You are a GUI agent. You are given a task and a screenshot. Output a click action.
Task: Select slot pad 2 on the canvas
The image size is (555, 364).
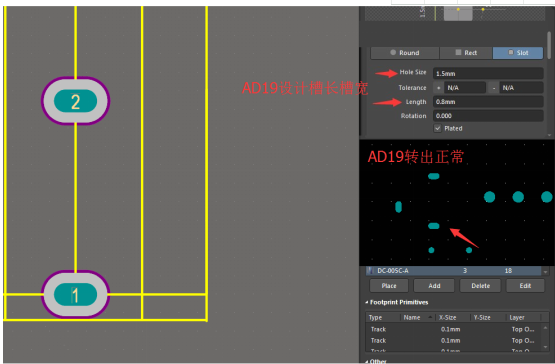pos(75,101)
